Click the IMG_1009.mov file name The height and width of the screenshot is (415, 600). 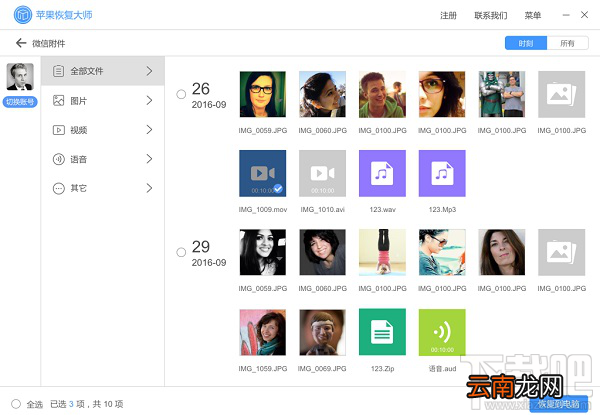(262, 210)
